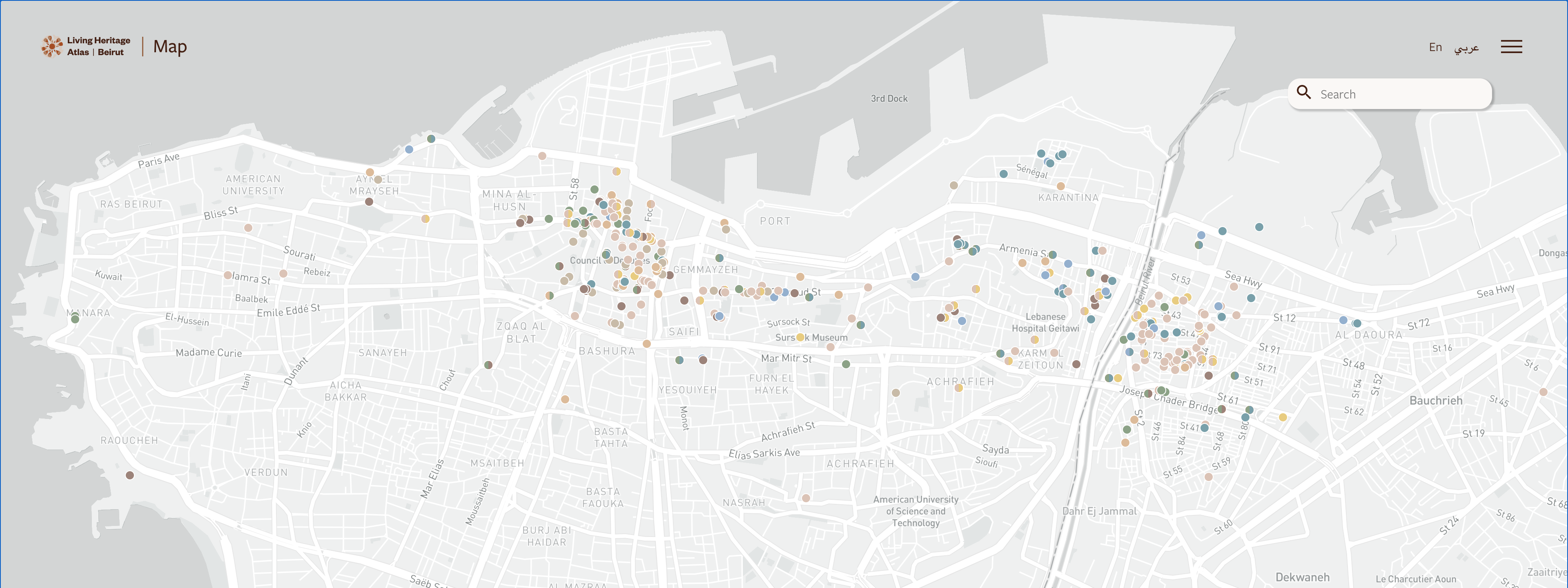
Task: Select the yellow marker on Sursock Museum label
Action: click(x=800, y=337)
